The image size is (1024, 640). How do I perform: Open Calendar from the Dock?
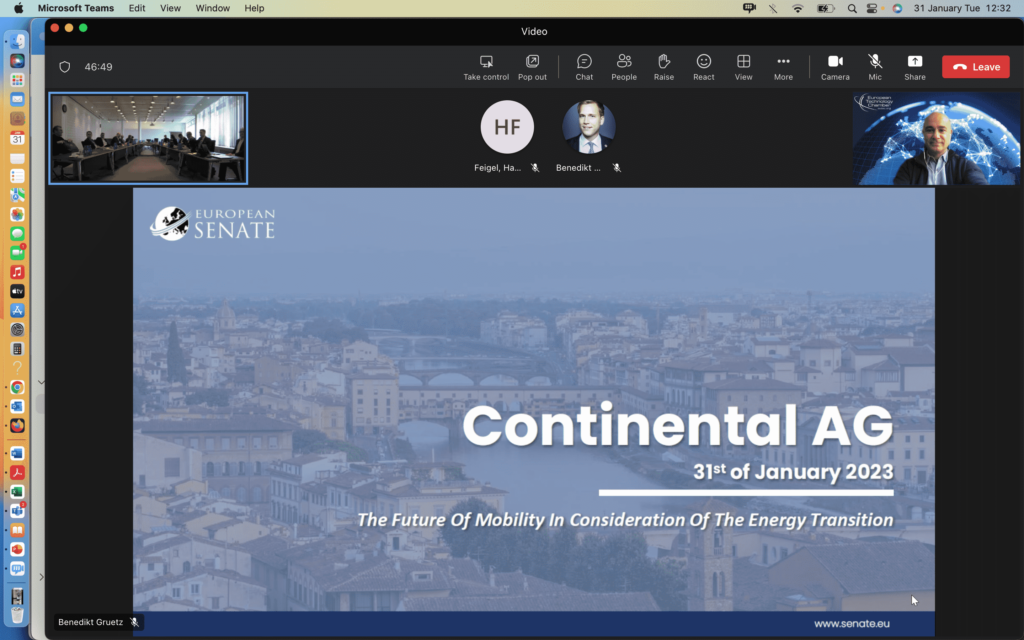18,138
